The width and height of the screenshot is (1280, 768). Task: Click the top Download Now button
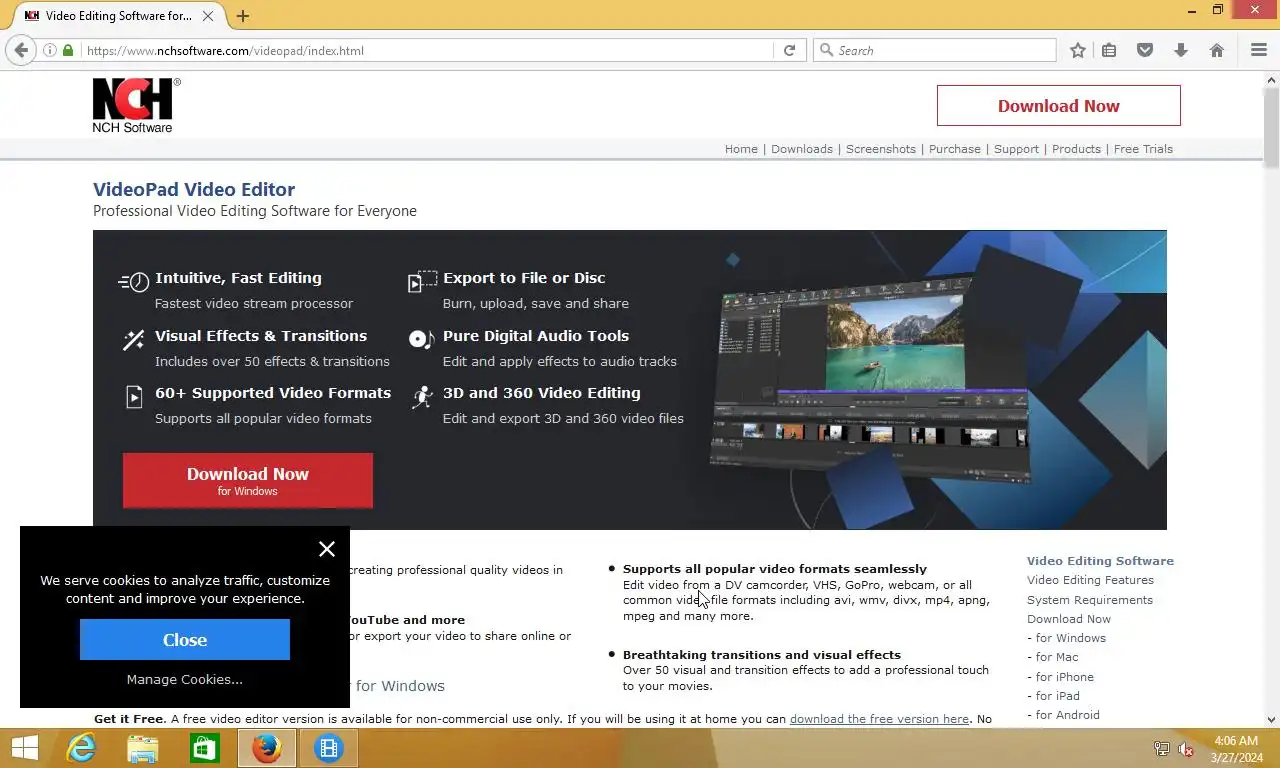[x=1059, y=105]
